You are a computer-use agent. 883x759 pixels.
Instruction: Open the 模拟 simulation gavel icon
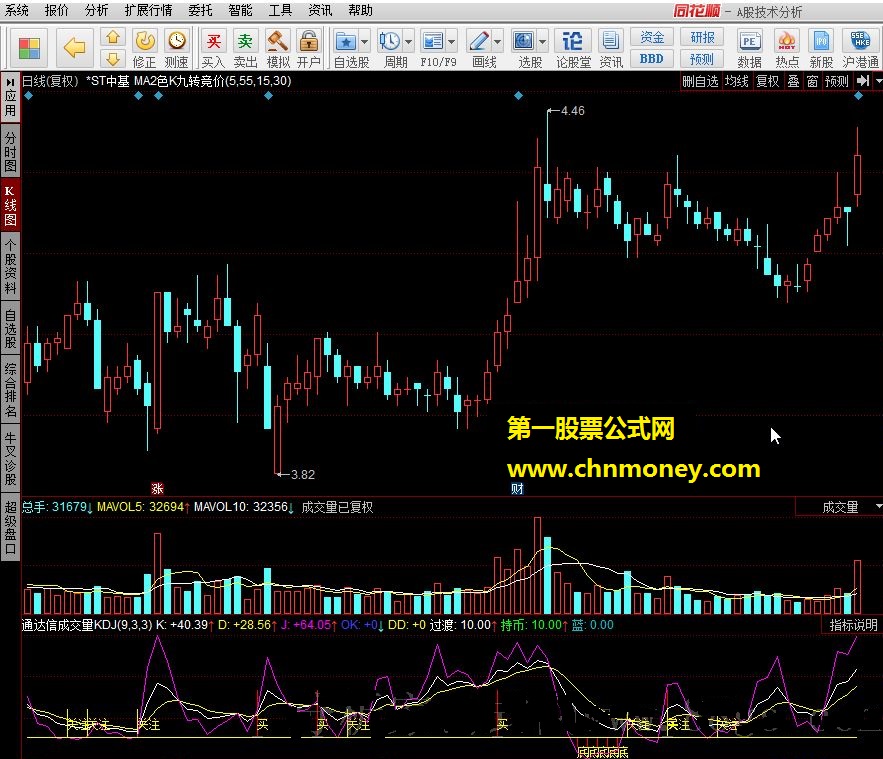click(x=278, y=41)
